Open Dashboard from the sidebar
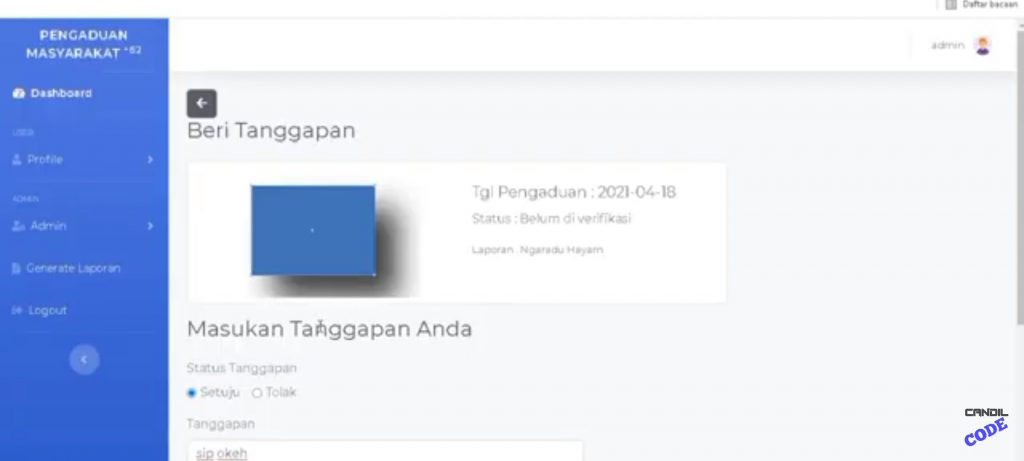Image resolution: width=1024 pixels, height=461 pixels. click(x=60, y=93)
